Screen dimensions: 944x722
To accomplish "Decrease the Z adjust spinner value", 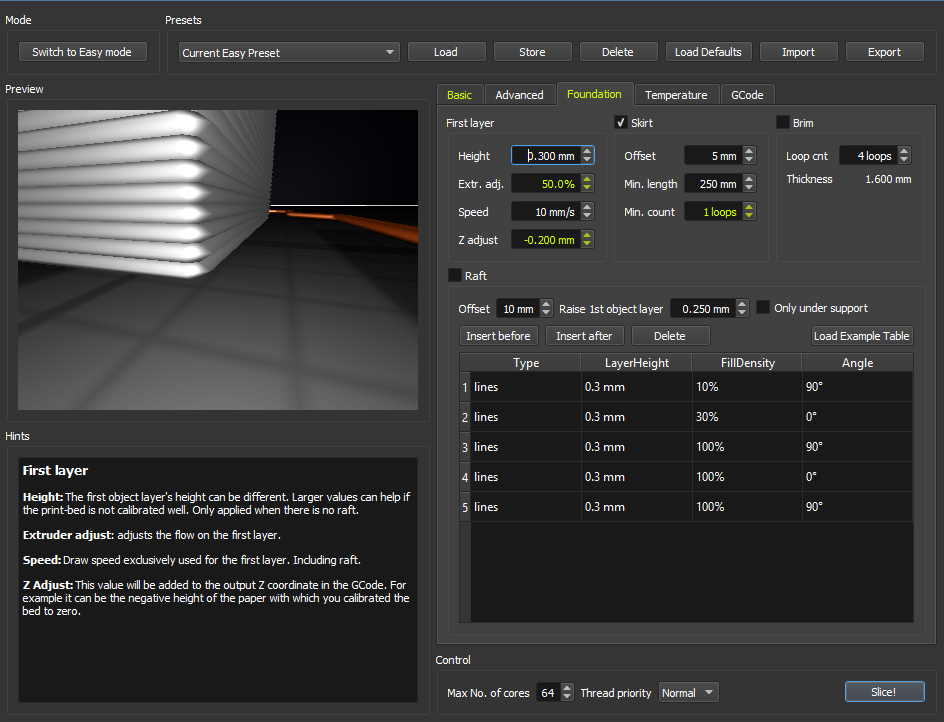I will [x=587, y=244].
